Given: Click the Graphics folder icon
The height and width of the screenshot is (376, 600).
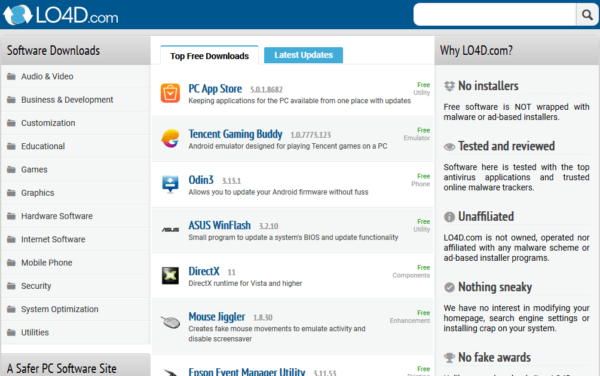Looking at the screenshot, I should (x=11, y=193).
